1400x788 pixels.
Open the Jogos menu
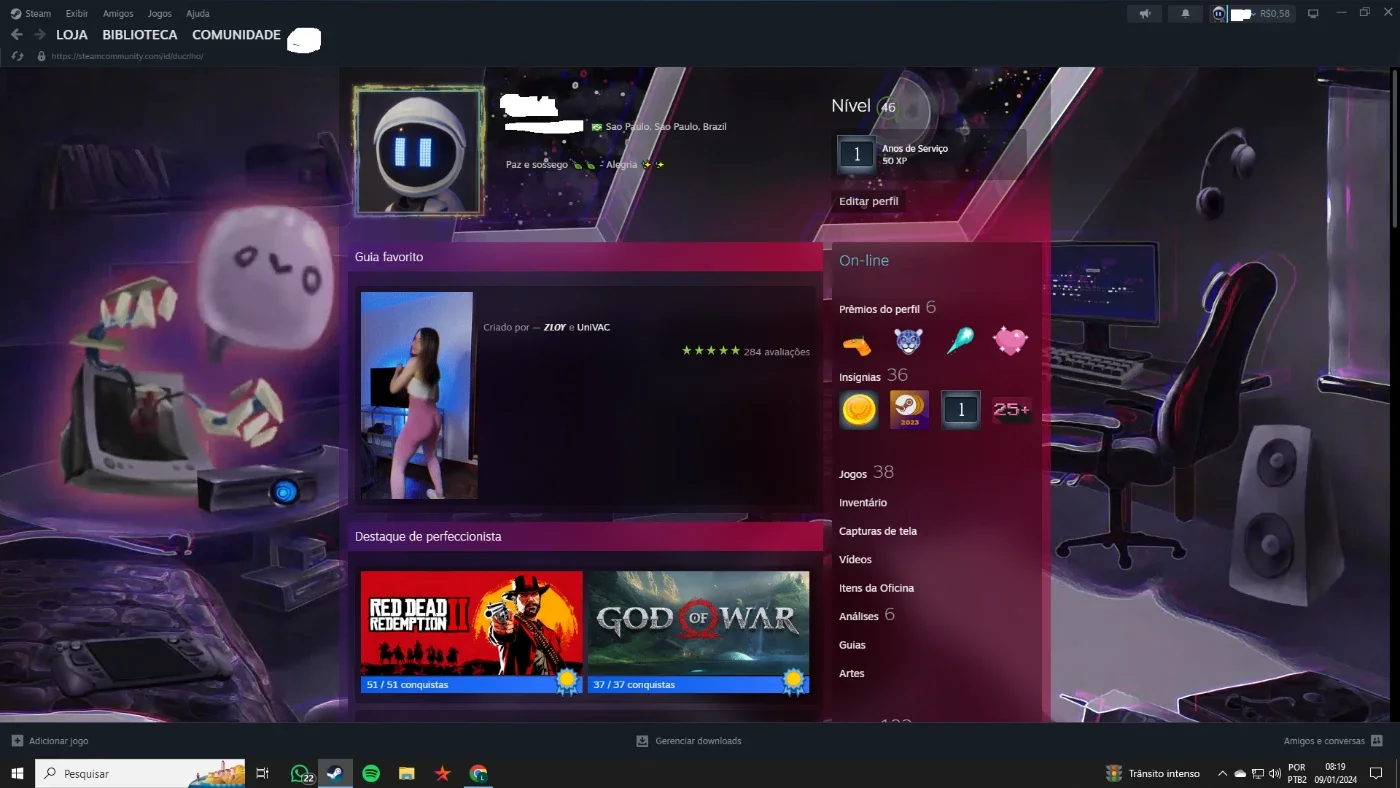pos(159,14)
